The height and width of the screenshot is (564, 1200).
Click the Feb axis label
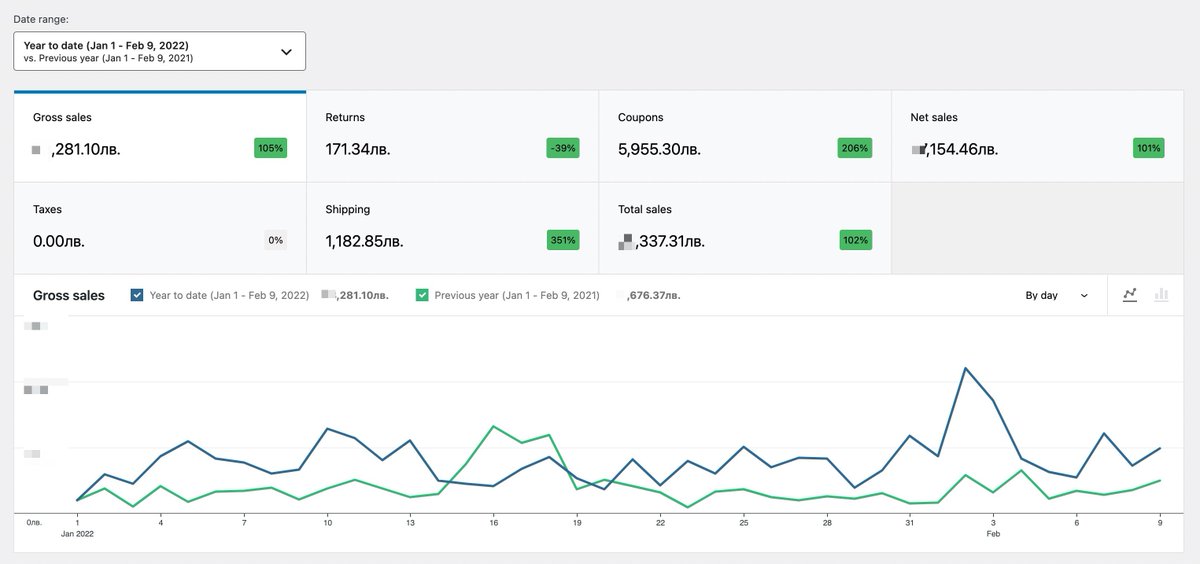pyautogui.click(x=993, y=533)
